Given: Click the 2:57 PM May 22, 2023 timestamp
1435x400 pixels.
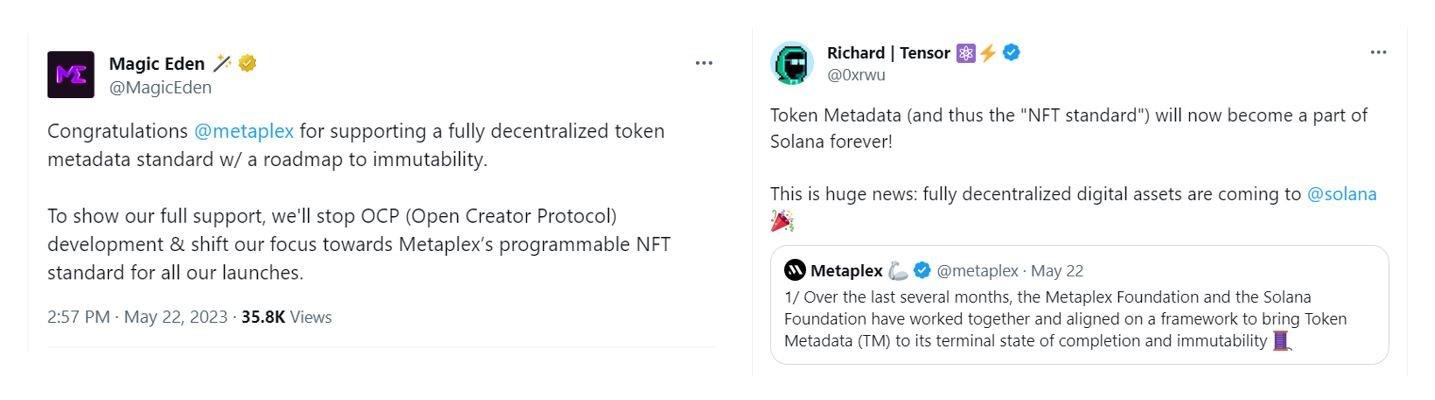Looking at the screenshot, I should pyautogui.click(x=137, y=317).
